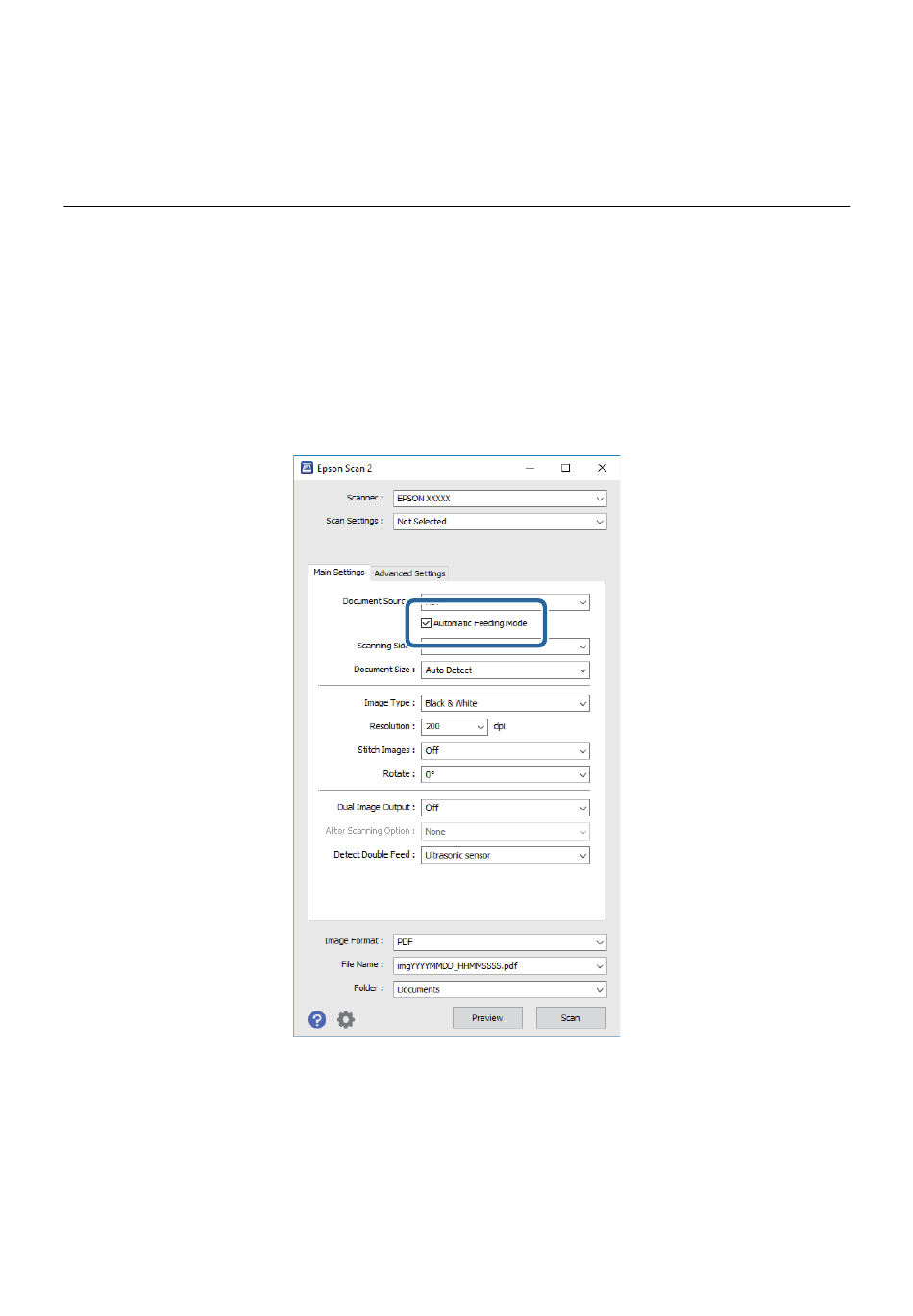The width and height of the screenshot is (913, 1316).
Task: Click the 'Image Type :' label
Action: click(389, 703)
